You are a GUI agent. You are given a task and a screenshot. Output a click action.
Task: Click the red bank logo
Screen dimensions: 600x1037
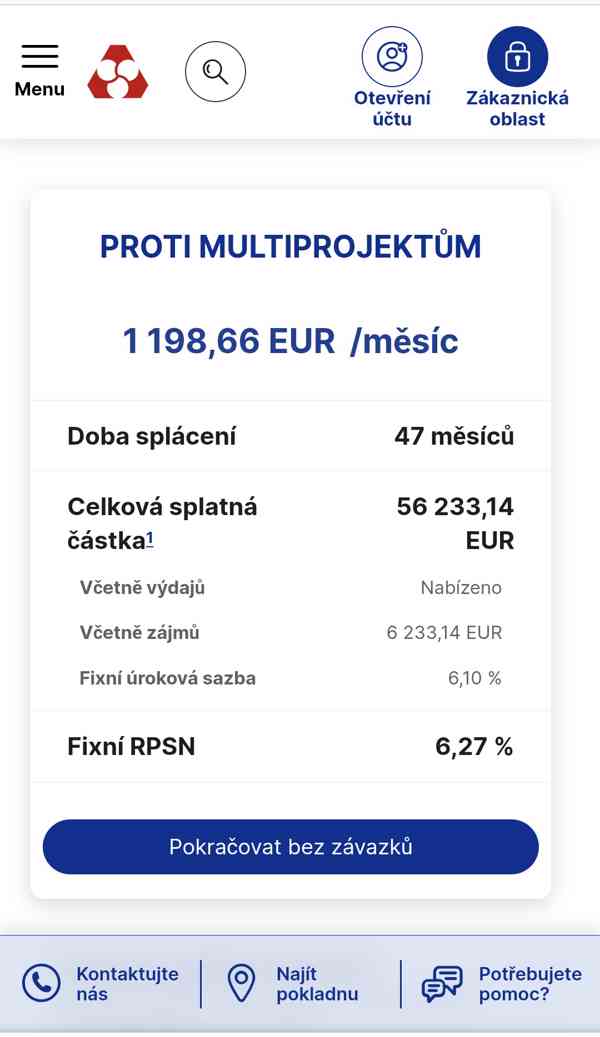(118, 72)
